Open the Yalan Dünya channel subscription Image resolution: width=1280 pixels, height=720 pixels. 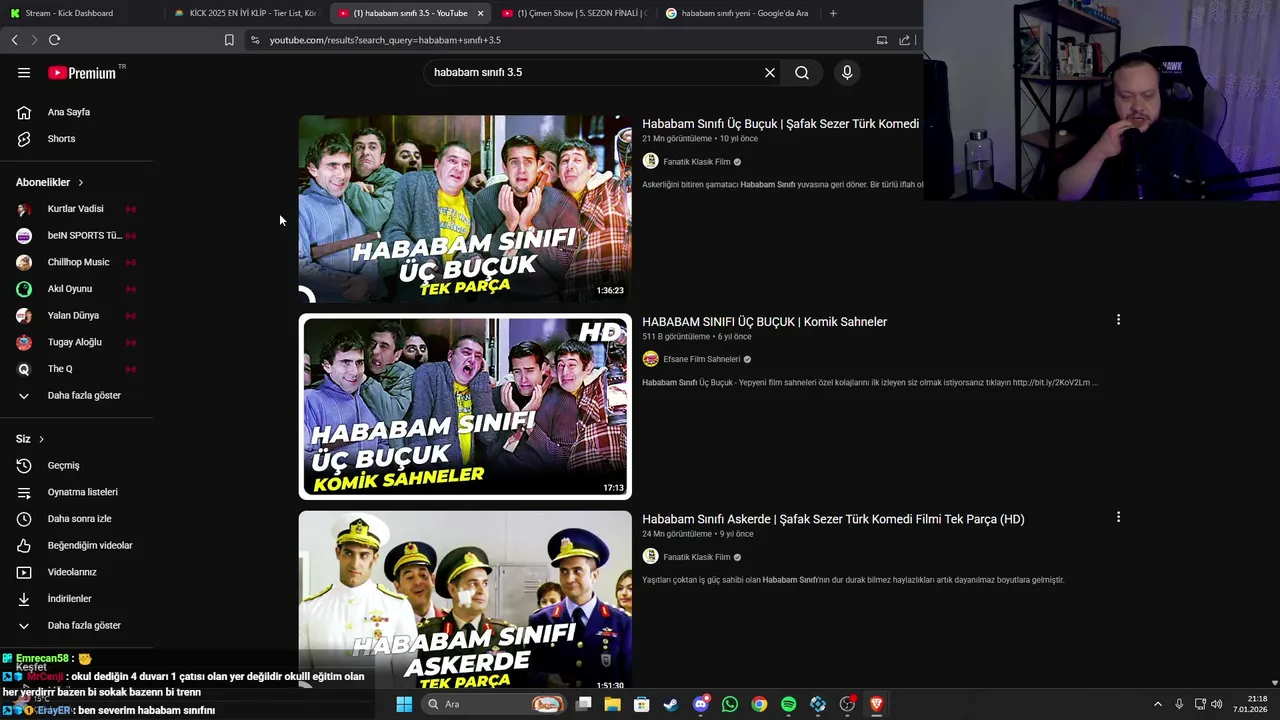(75, 316)
